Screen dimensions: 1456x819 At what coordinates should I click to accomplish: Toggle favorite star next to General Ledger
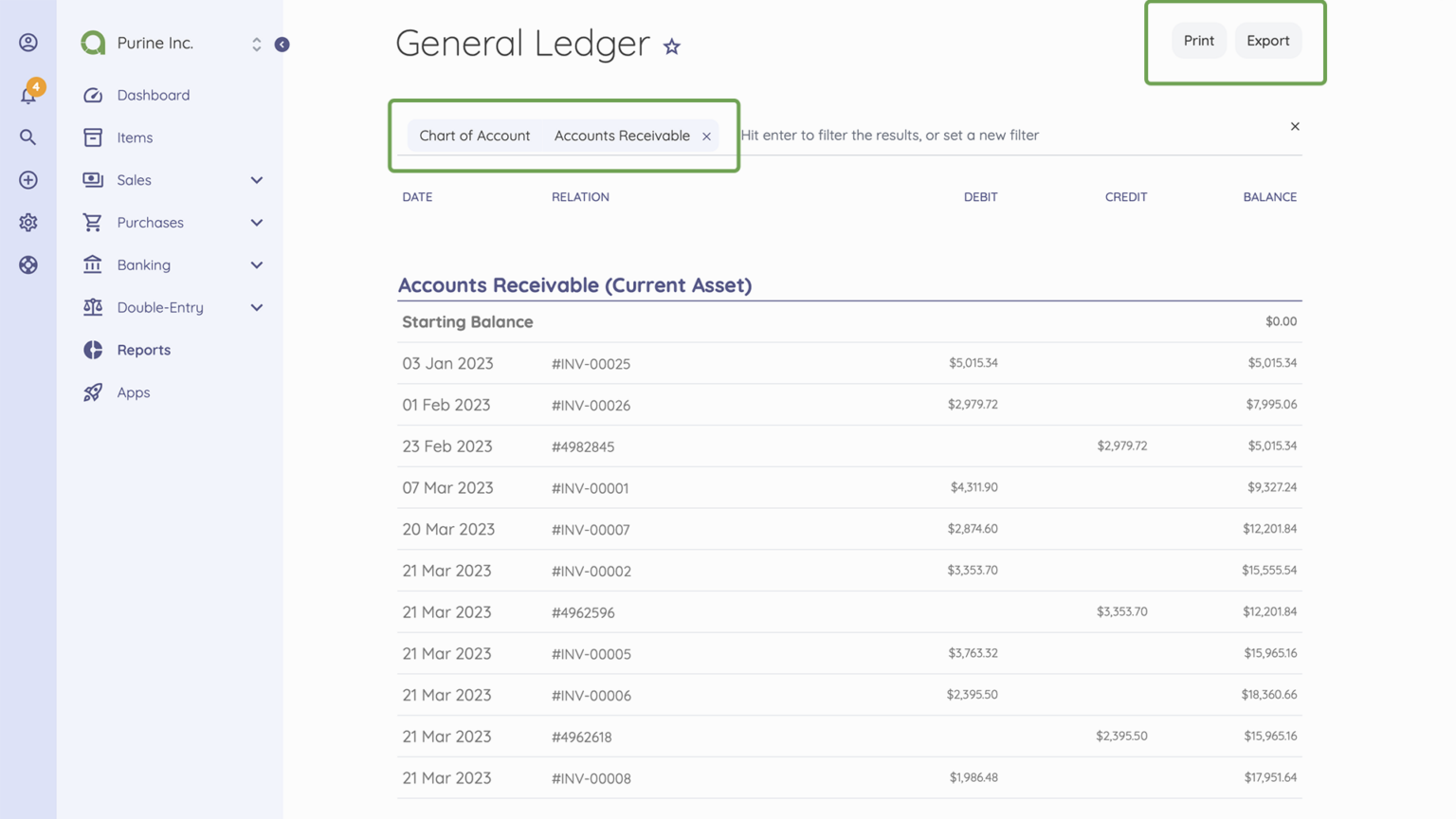(671, 45)
